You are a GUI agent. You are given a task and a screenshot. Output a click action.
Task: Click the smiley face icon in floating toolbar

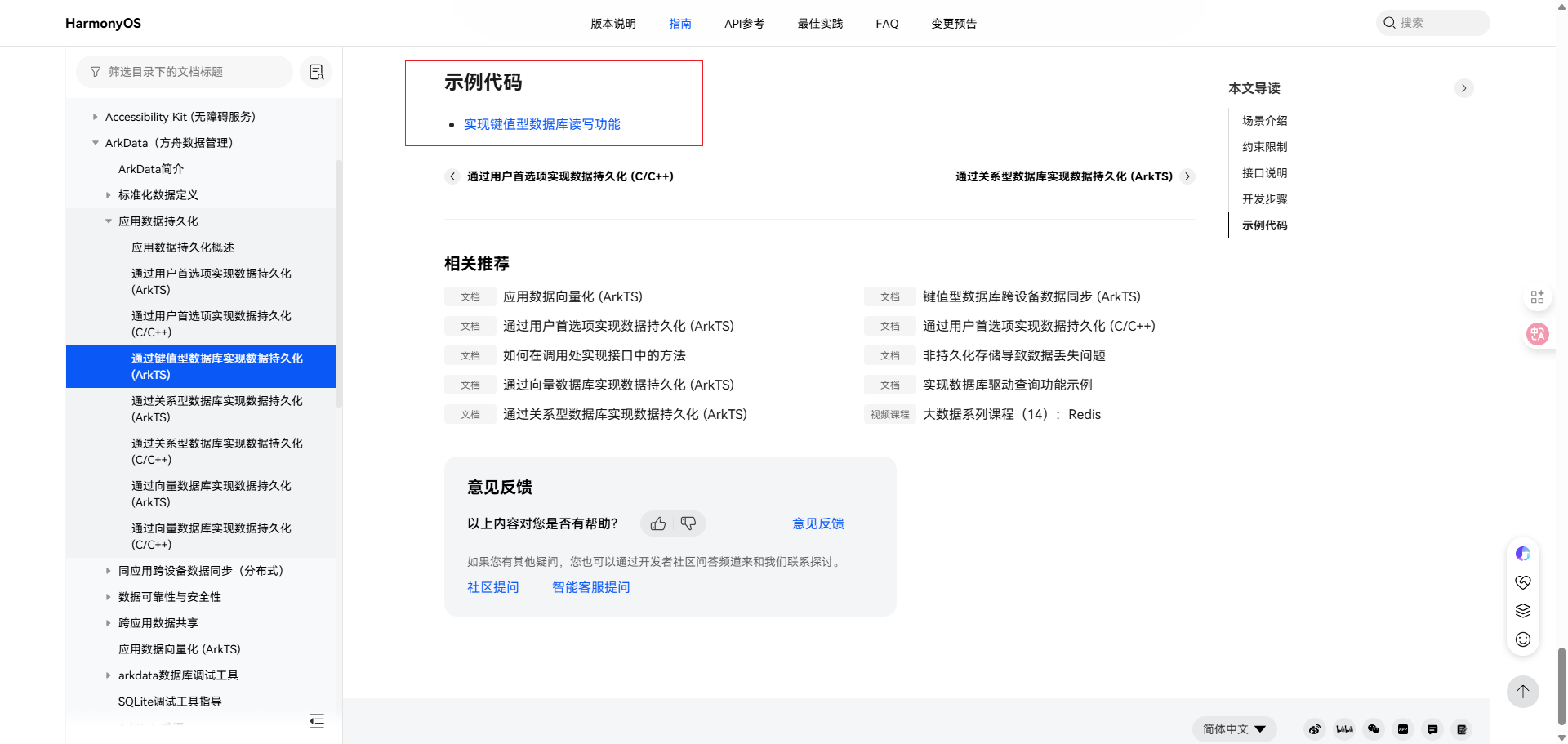1522,639
